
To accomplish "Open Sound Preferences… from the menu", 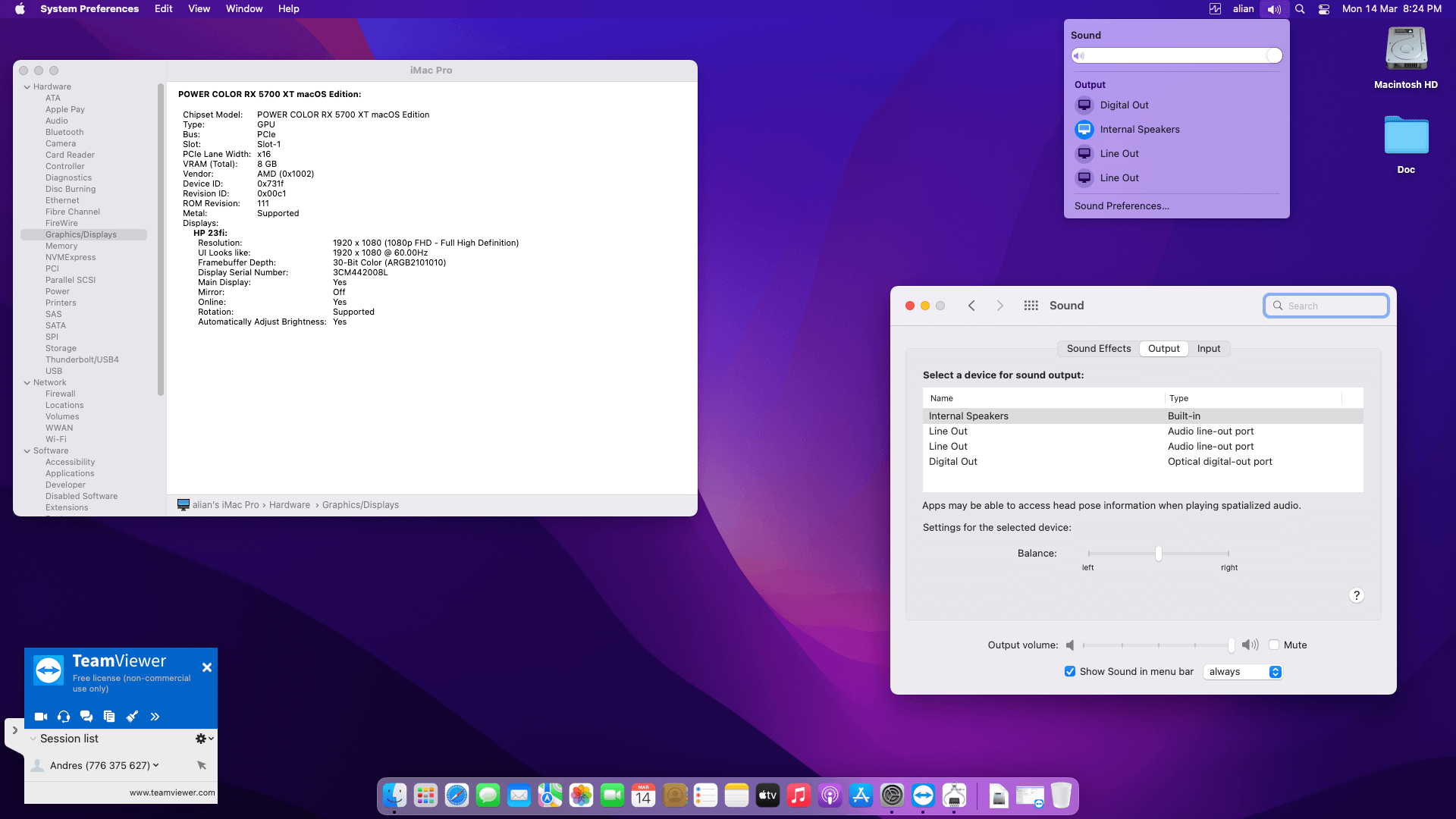I will (x=1122, y=206).
